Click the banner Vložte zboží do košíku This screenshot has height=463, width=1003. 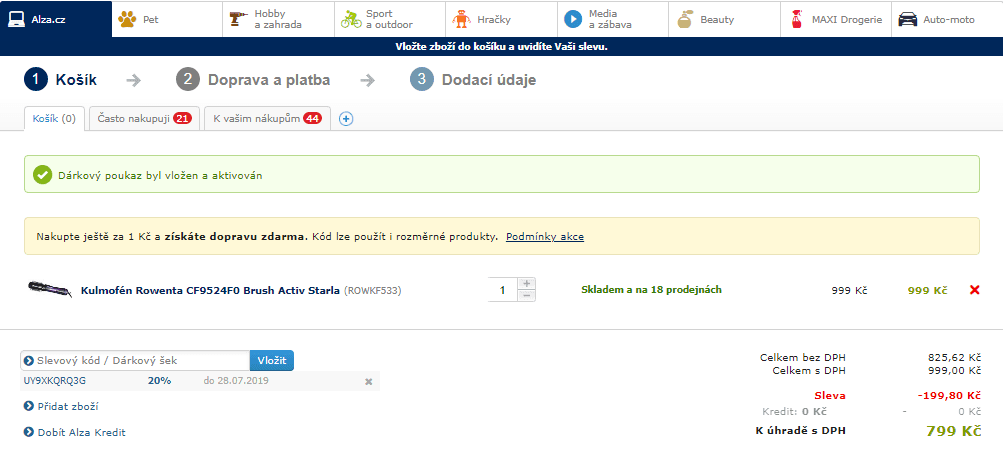502,47
